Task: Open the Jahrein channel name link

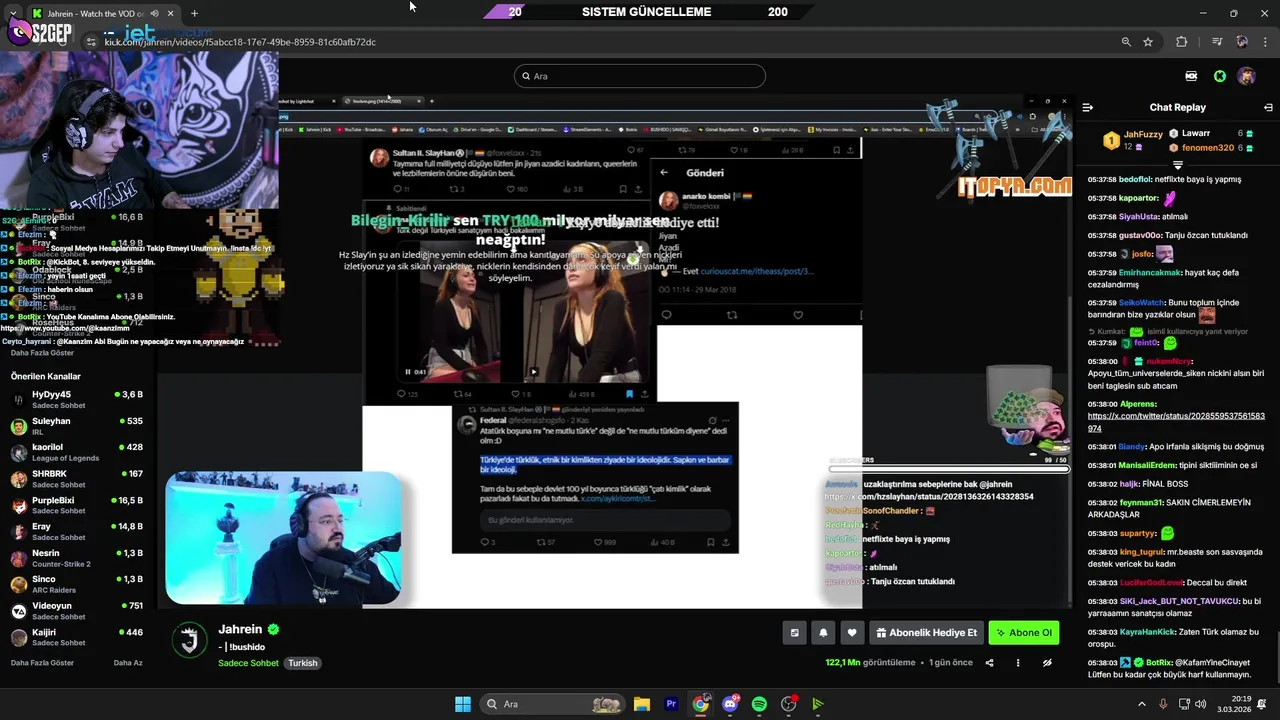Action: coord(240,629)
